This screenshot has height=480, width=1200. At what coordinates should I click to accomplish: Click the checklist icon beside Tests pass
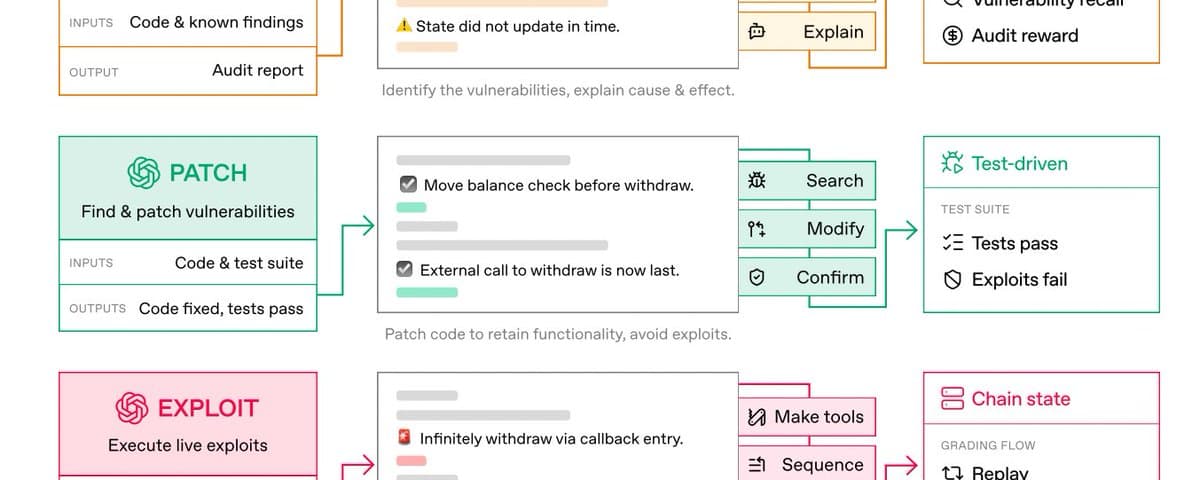(954, 243)
